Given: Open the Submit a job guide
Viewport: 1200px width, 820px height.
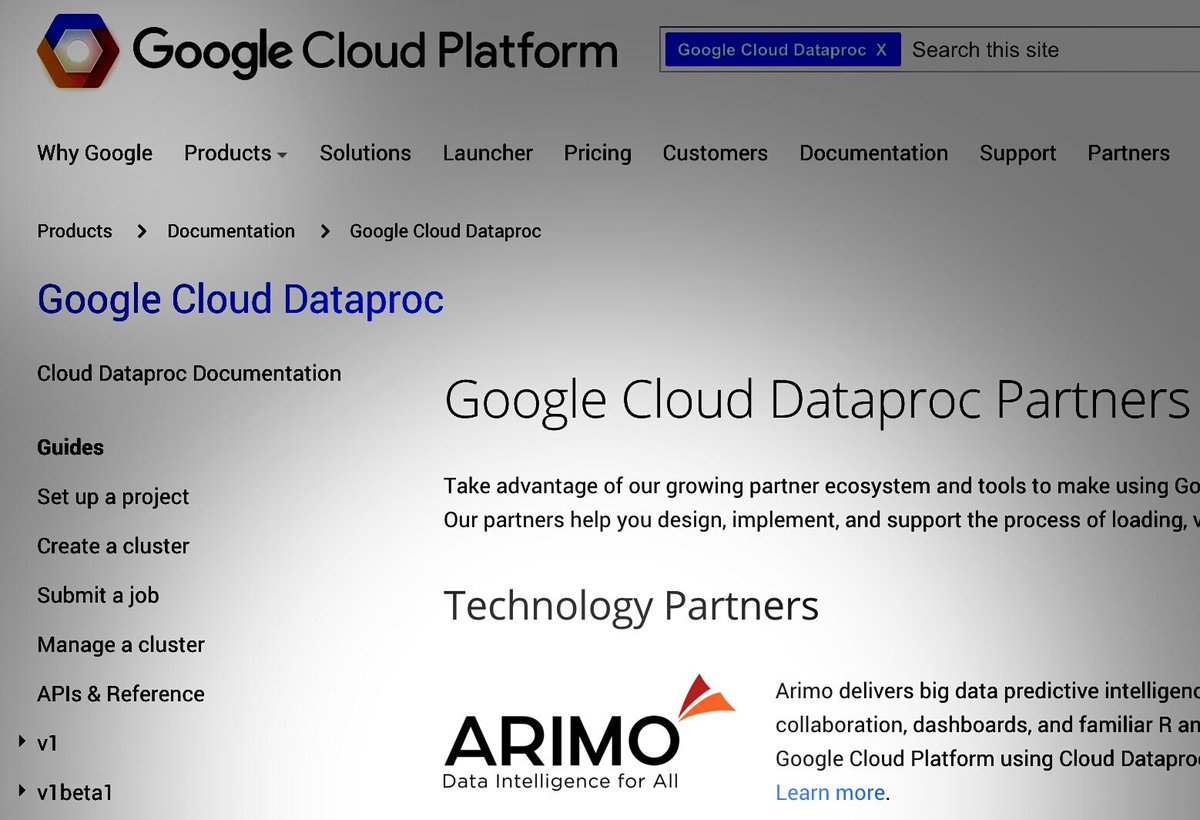Looking at the screenshot, I should [x=98, y=595].
